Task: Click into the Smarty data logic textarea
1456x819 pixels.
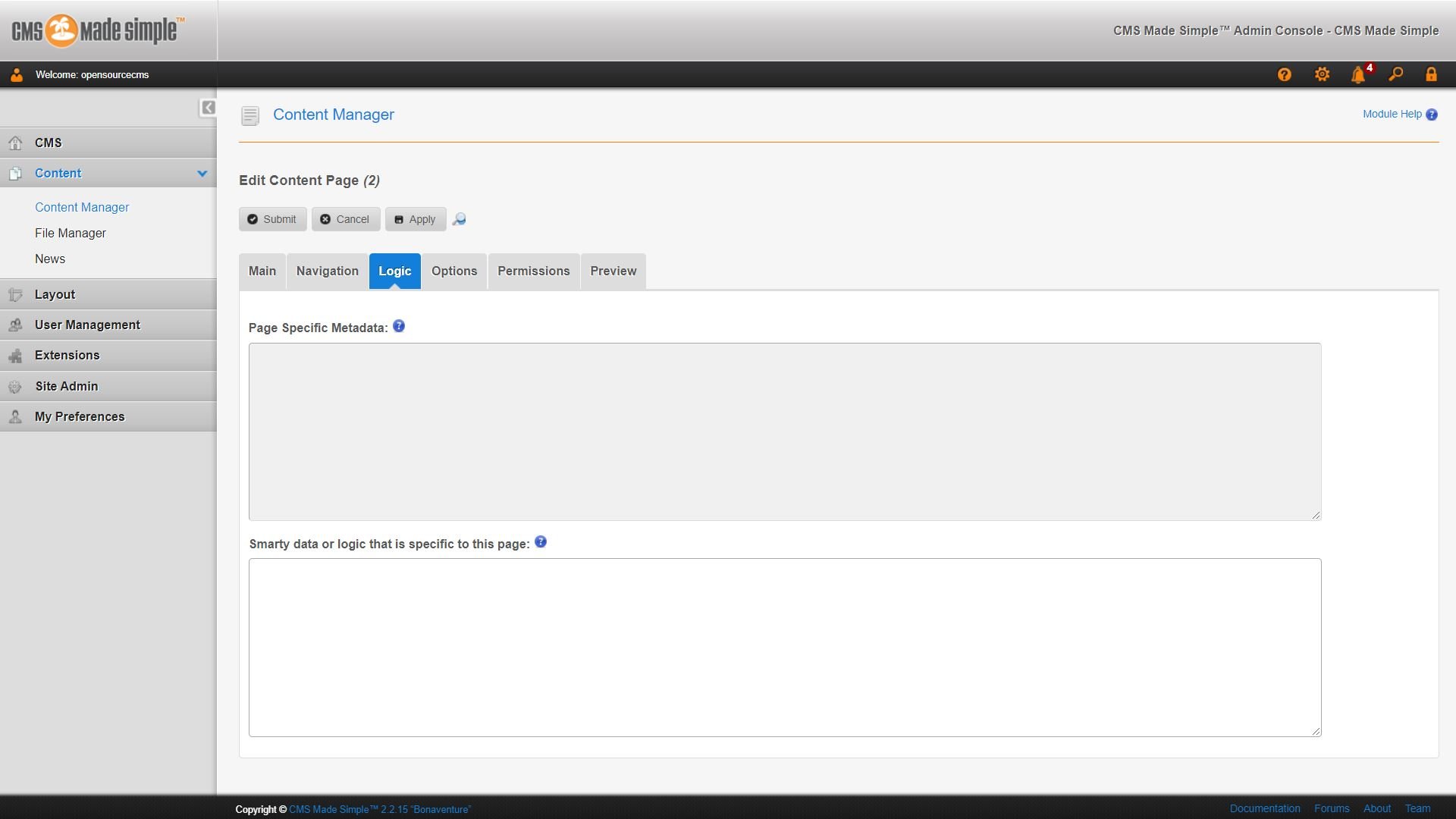Action: point(785,648)
